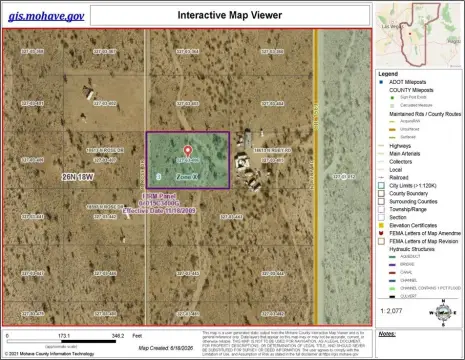Click the Mohave County Information Technology copyright text
Viewport: 465px width, 360px height.
pyautogui.click(x=50, y=354)
